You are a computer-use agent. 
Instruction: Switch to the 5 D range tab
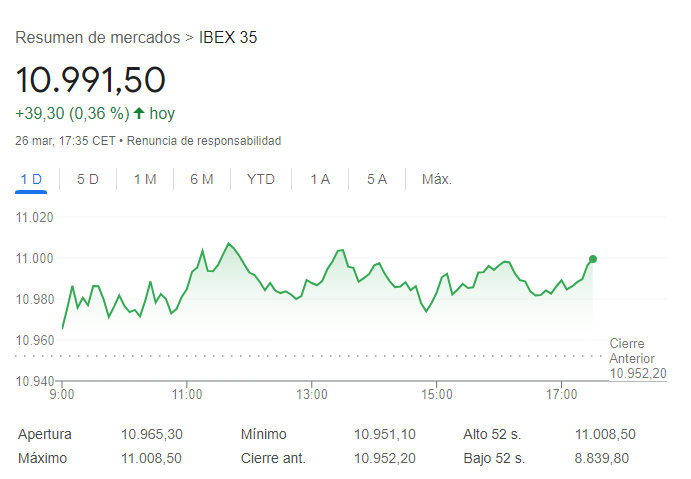click(88, 179)
